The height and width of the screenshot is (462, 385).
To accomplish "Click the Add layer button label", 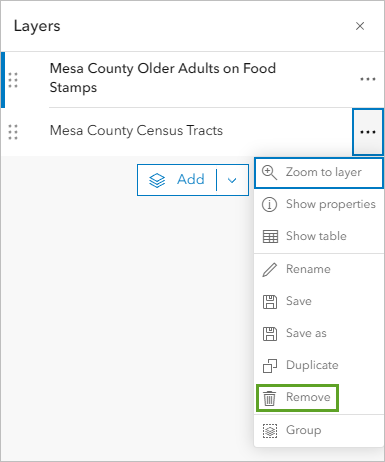I will [x=190, y=179].
